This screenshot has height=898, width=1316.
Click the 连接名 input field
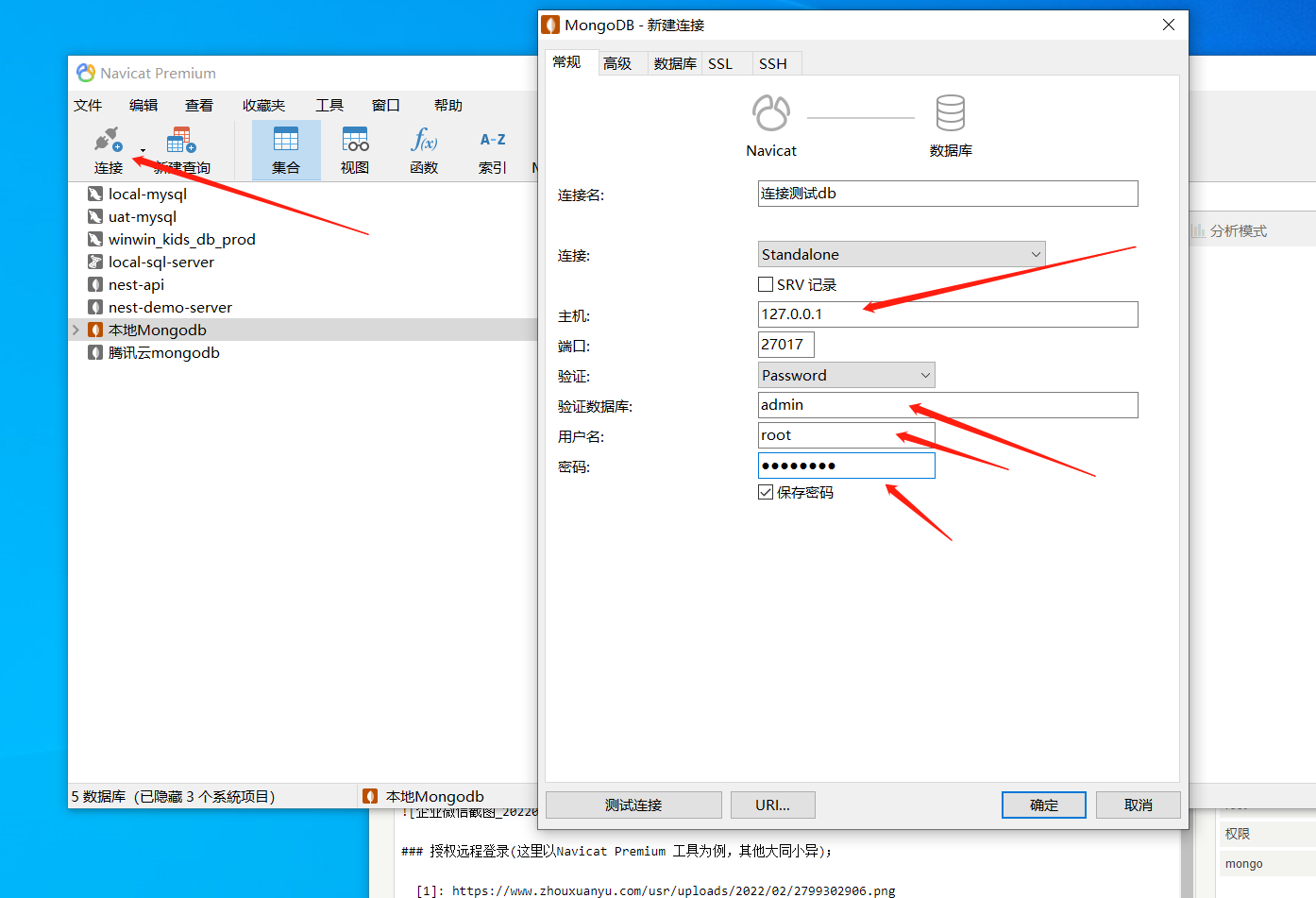(x=948, y=194)
